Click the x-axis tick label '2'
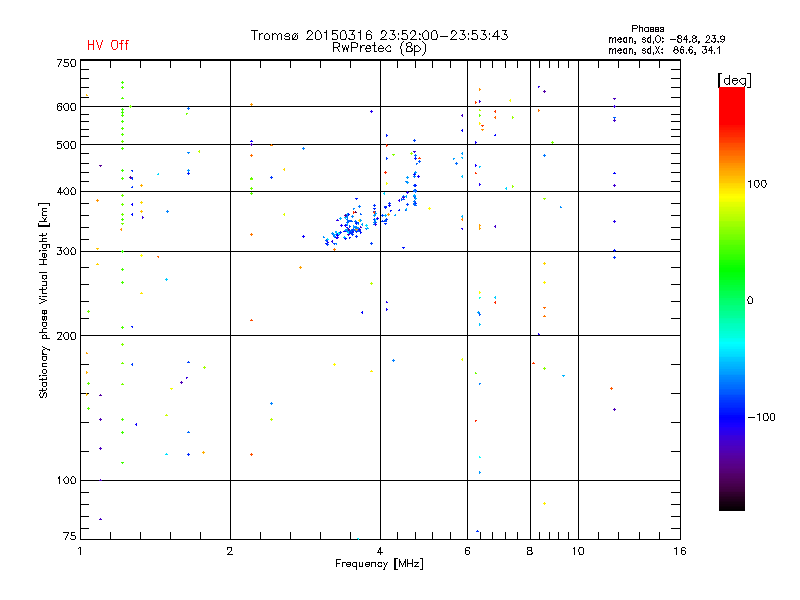The height and width of the screenshot is (600, 800). 230,551
